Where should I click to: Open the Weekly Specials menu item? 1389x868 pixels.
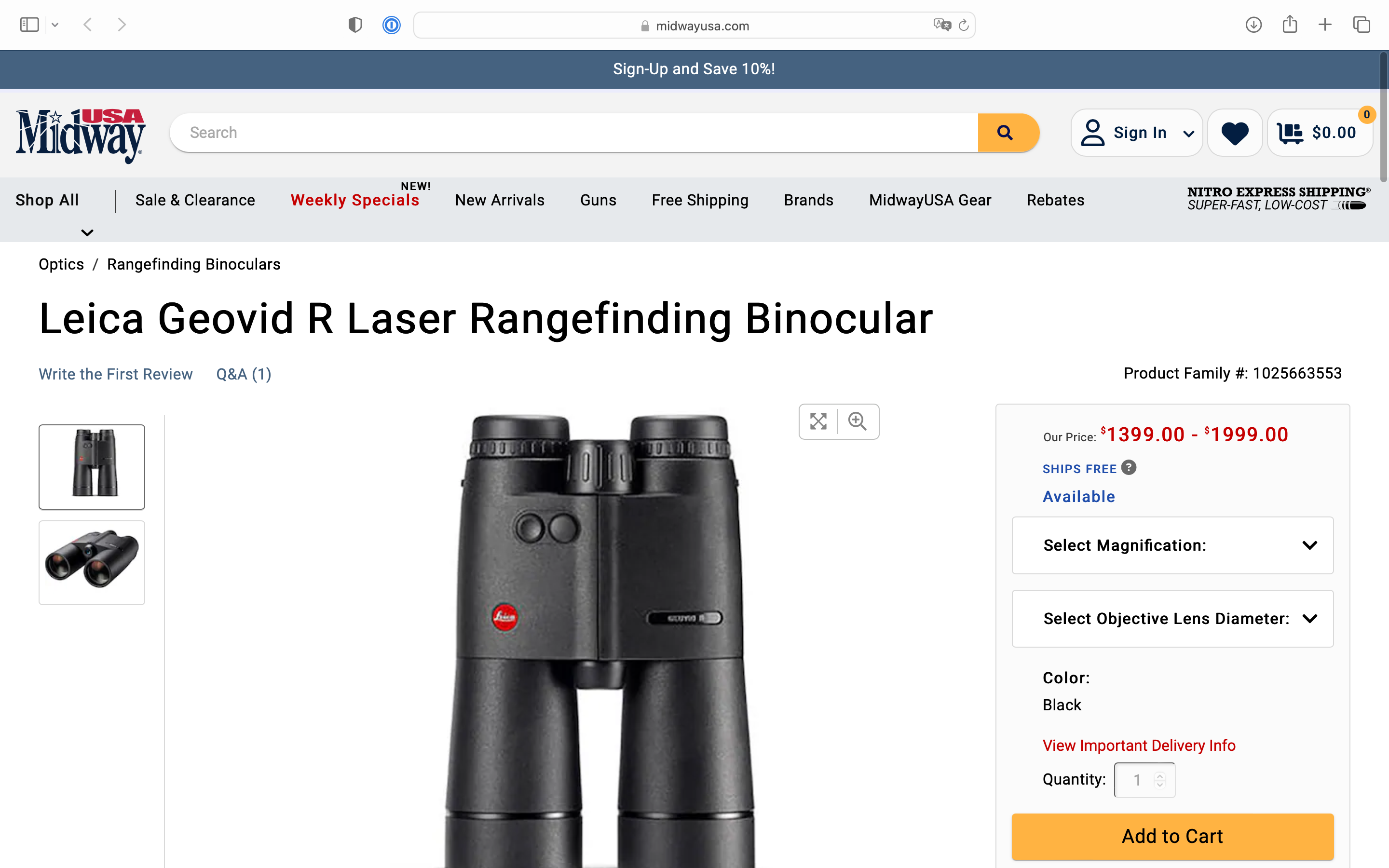click(x=354, y=200)
